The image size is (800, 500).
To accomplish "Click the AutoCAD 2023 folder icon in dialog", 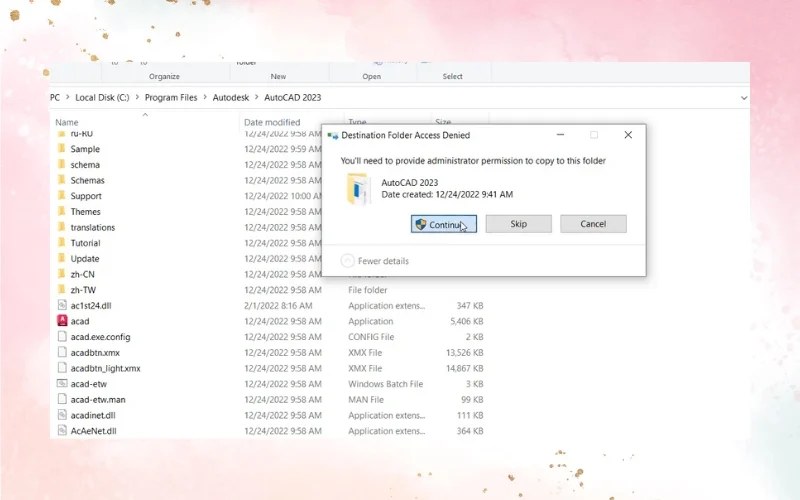I will pos(358,188).
